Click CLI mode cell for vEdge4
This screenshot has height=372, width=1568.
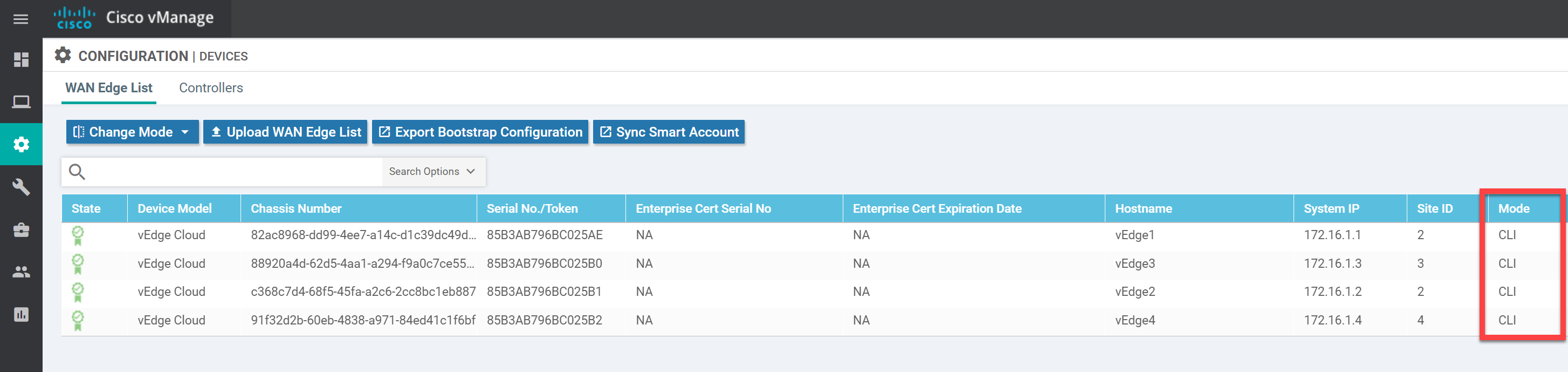click(x=1507, y=321)
